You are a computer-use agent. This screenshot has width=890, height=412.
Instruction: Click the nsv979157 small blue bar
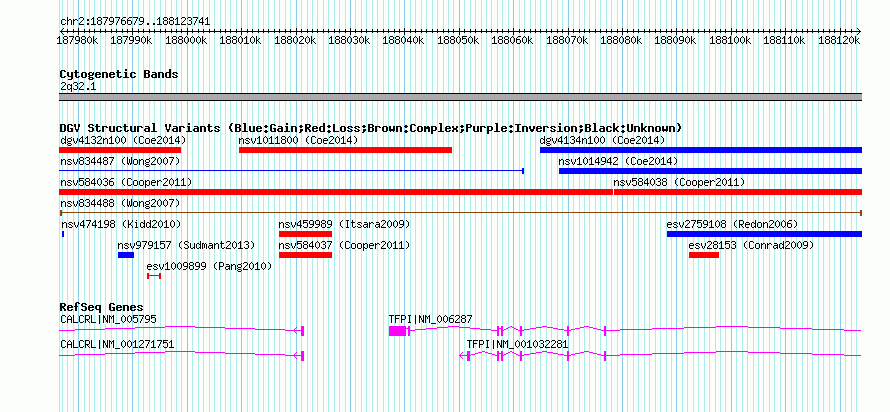(x=125, y=255)
